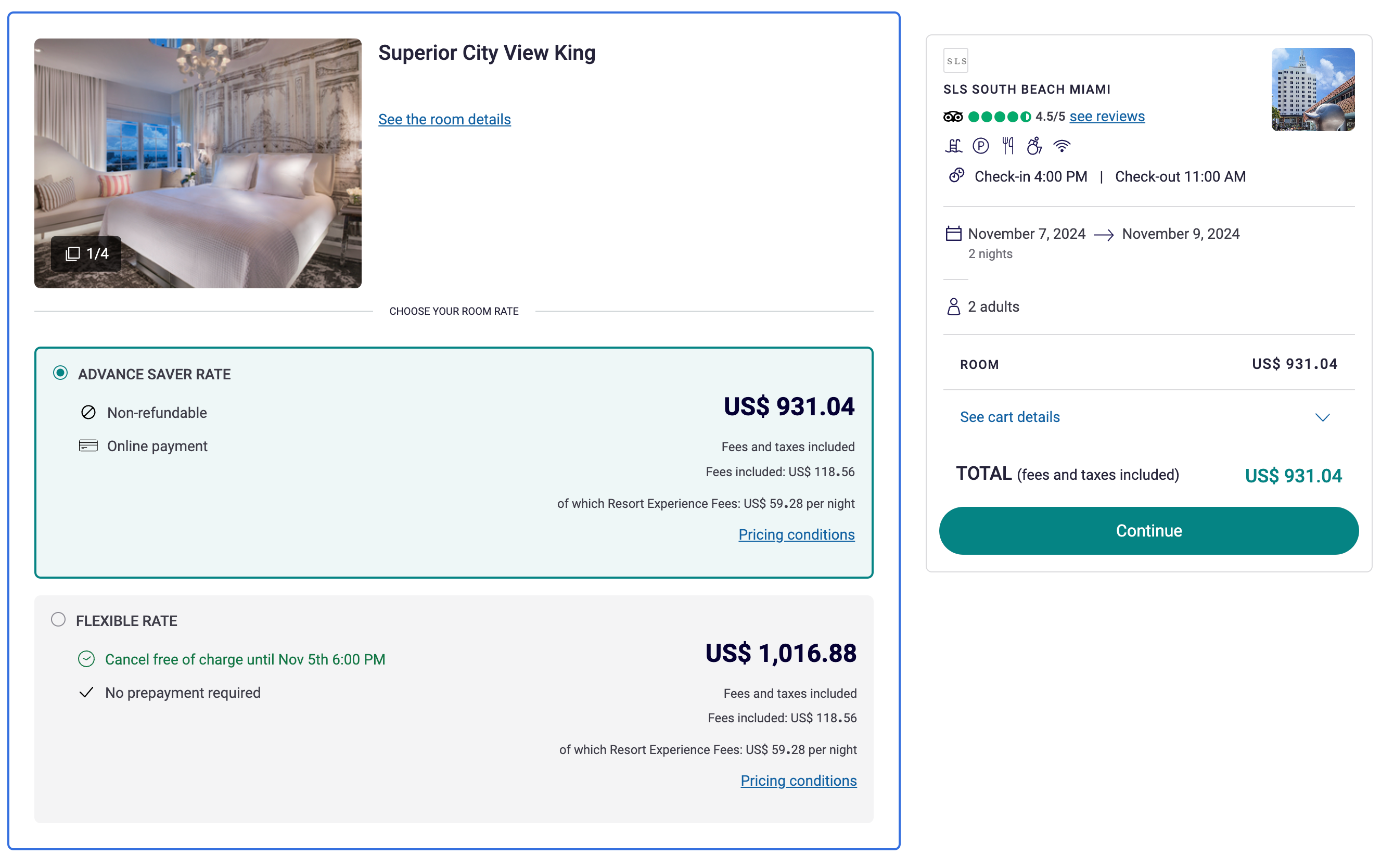The width and height of the screenshot is (1381, 868).
Task: Click the swimming pool amenity icon
Action: [x=953, y=146]
